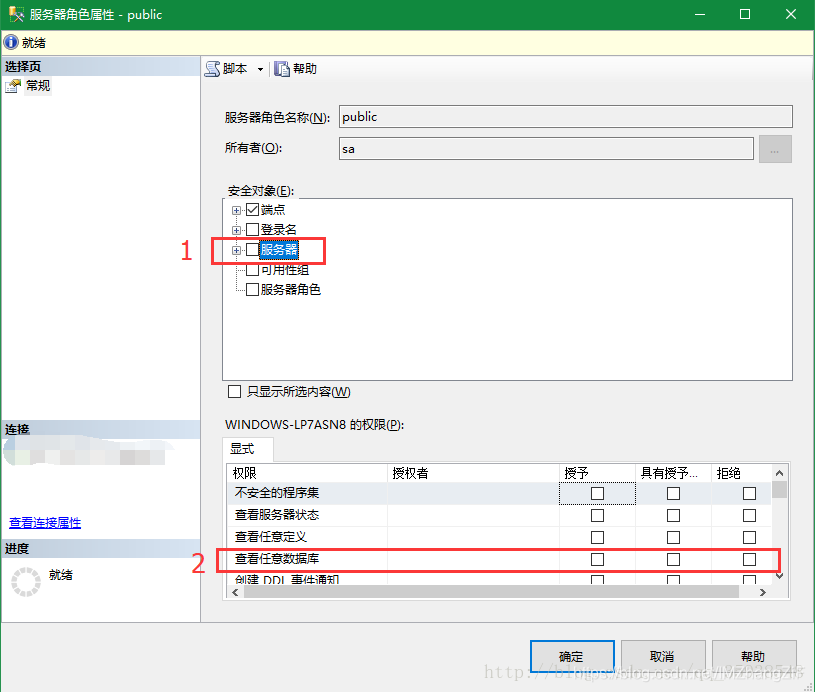Click the 服务器角色名称 input field
Viewport: 815px width, 692px height.
(x=566, y=116)
